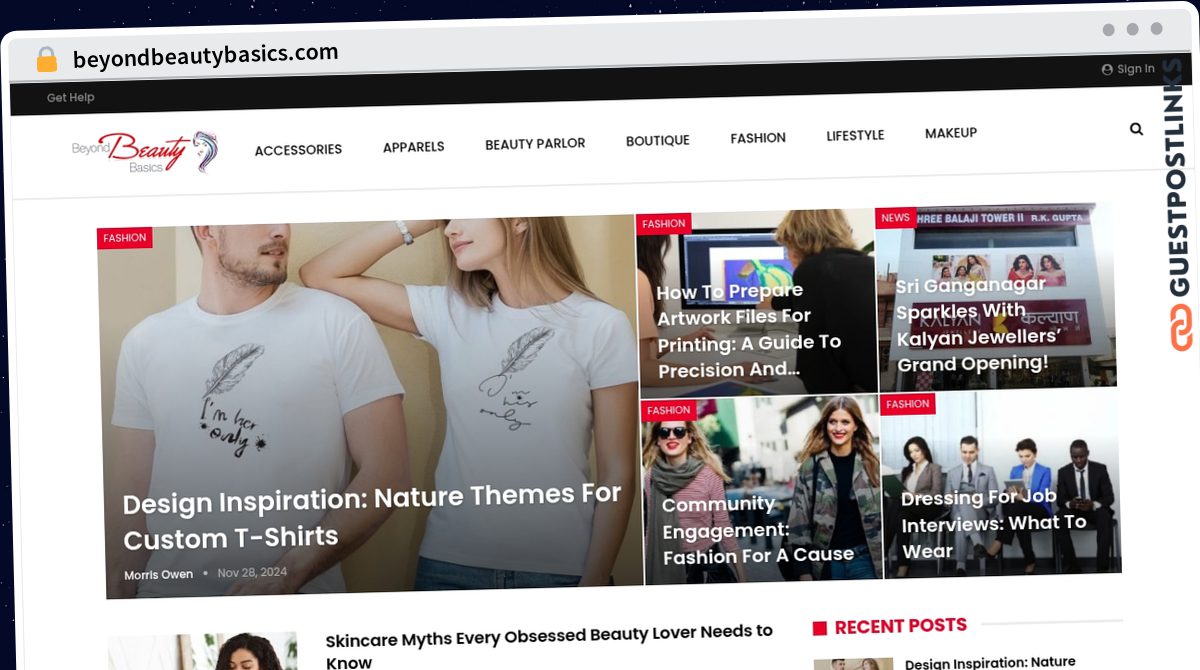Viewport: 1200px width, 670px height.
Task: Select the Fashion navigation item
Action: pos(758,138)
